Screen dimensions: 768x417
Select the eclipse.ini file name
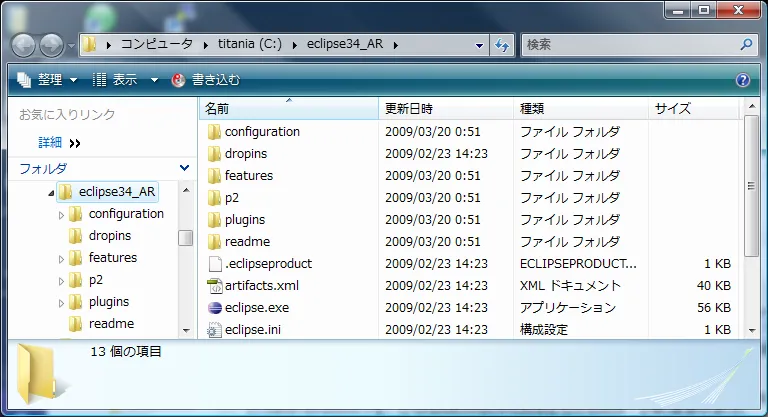pyautogui.click(x=253, y=330)
